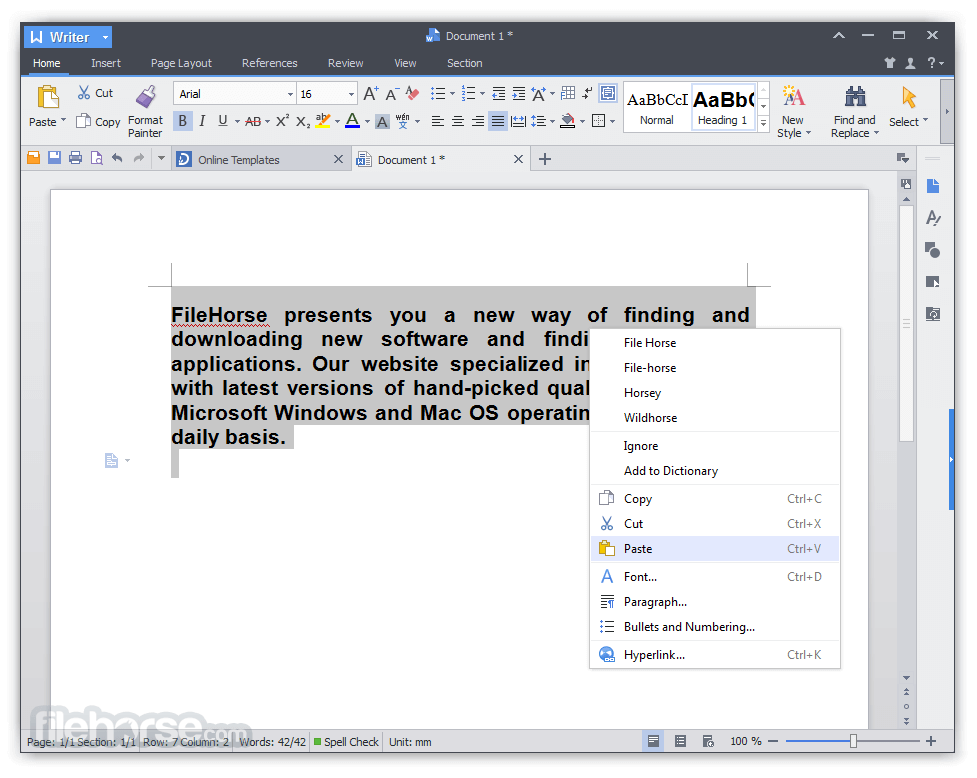The height and width of the screenshot is (778, 977).
Task: Click the Print icon in quick access toolbar
Action: 75,157
